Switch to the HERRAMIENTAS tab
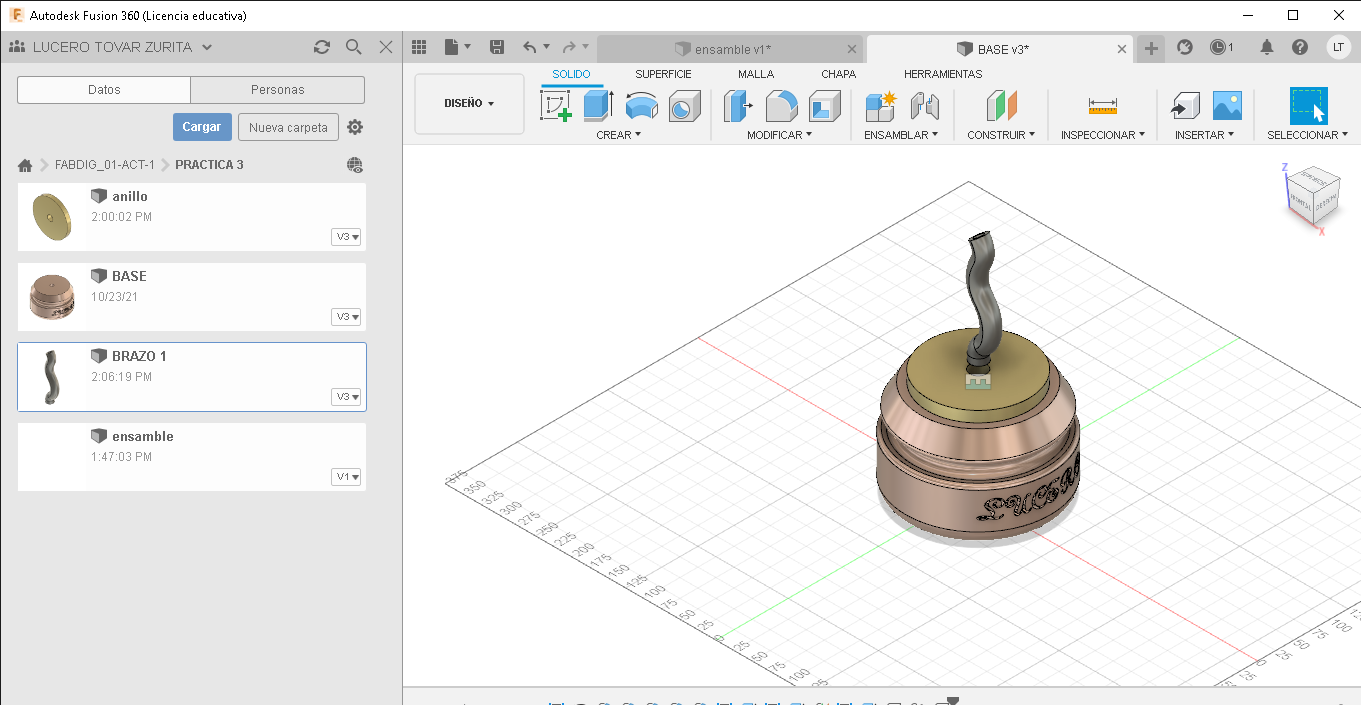Viewport: 1361px width, 705px height. pos(943,74)
